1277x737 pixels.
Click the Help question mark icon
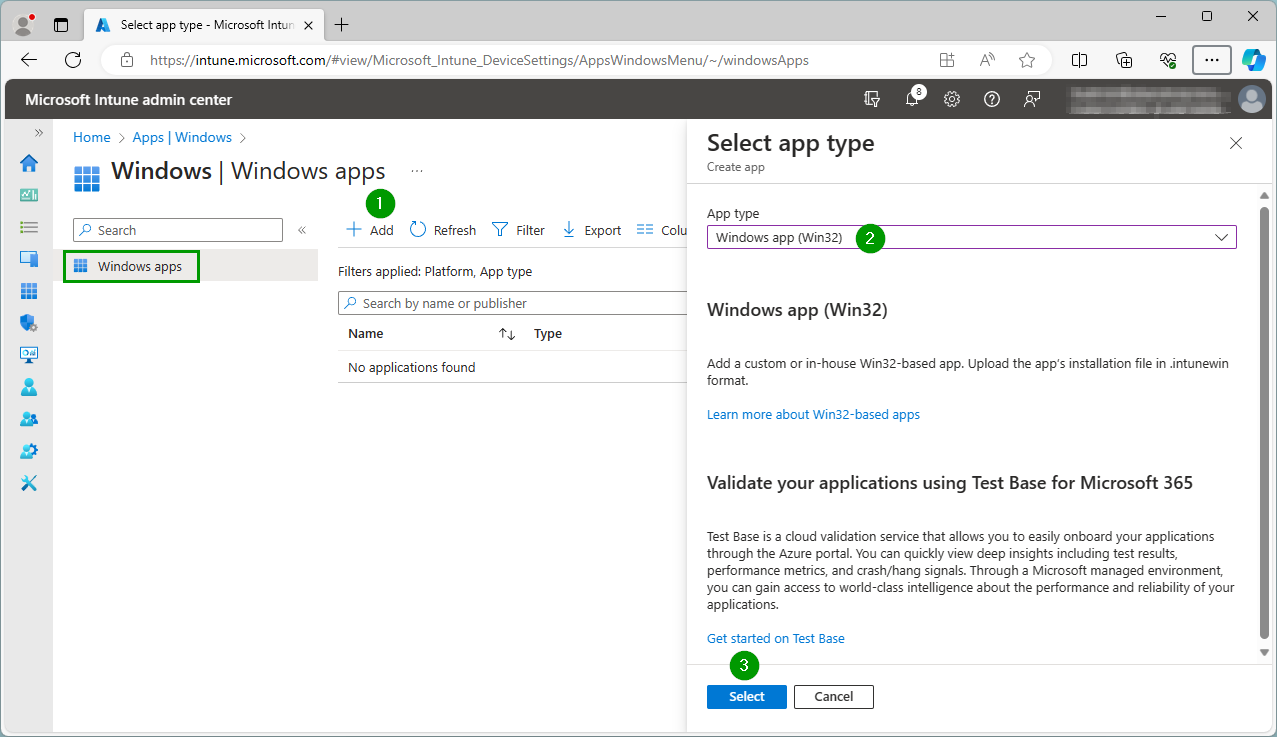click(x=992, y=99)
